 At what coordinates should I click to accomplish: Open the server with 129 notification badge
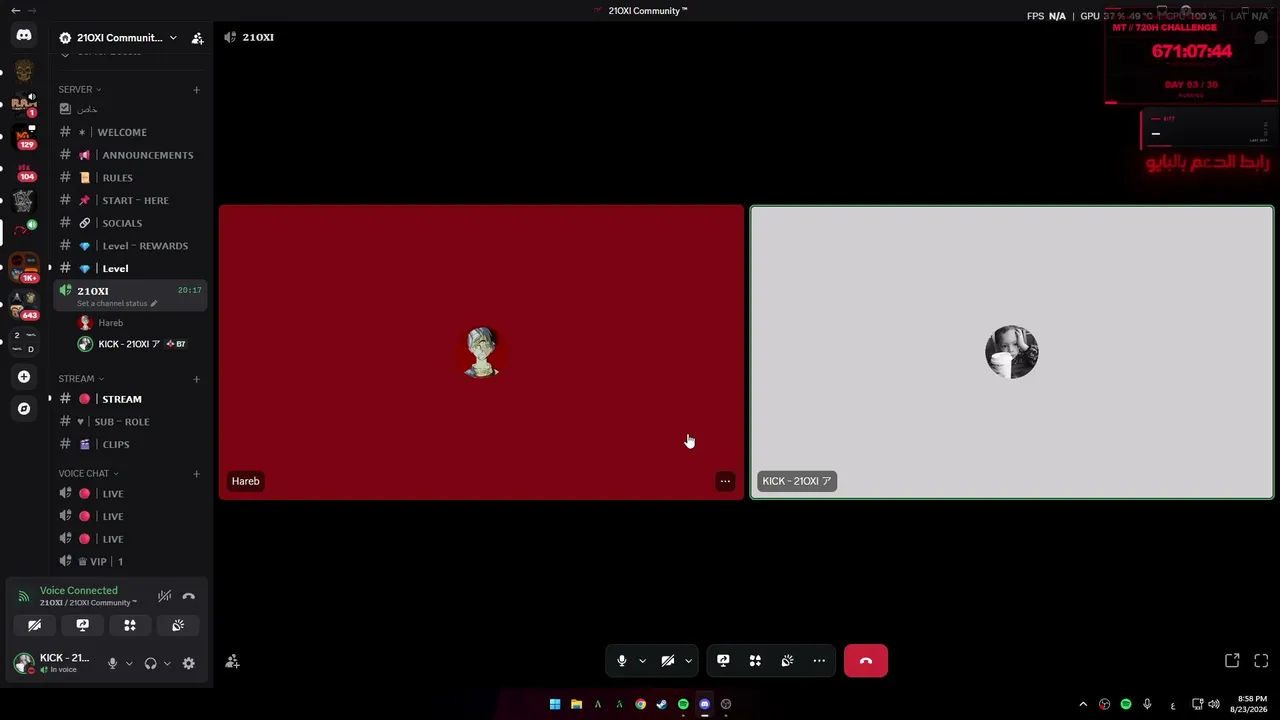point(24,135)
